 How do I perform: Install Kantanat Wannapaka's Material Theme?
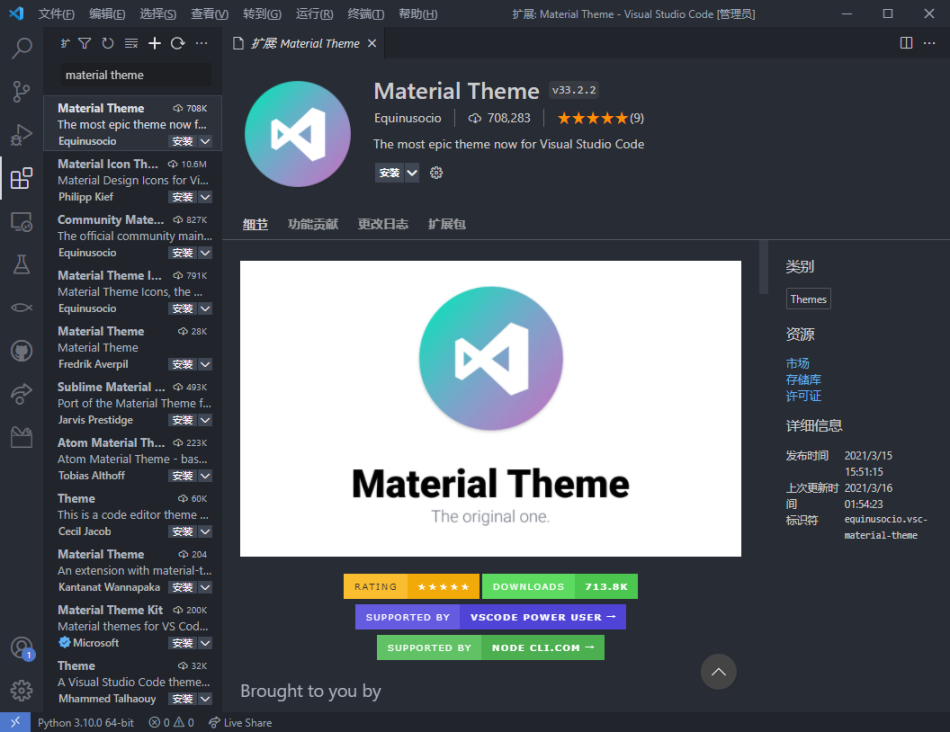[x=182, y=587]
